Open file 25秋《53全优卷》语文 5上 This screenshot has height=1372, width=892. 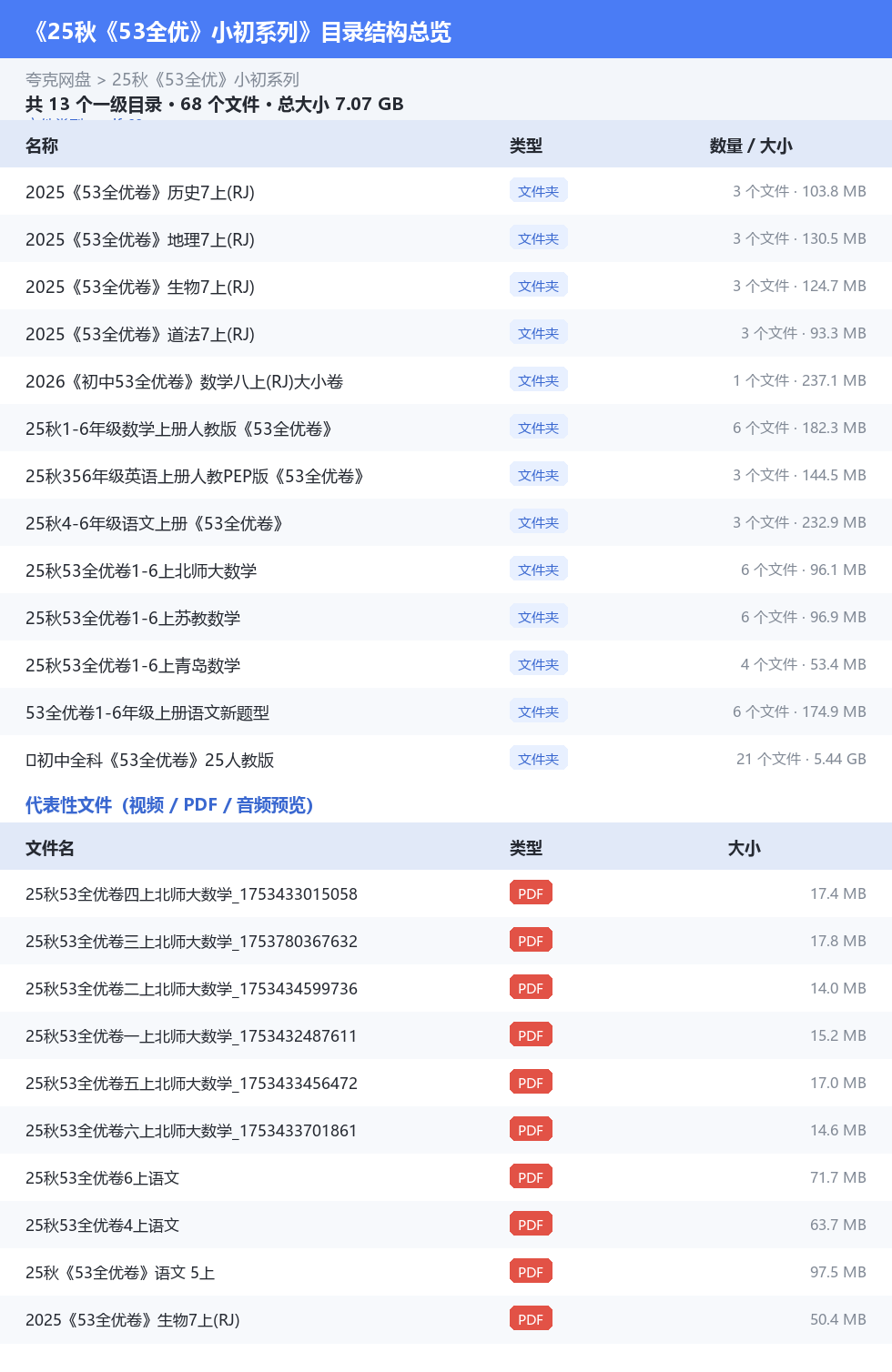[120, 1273]
